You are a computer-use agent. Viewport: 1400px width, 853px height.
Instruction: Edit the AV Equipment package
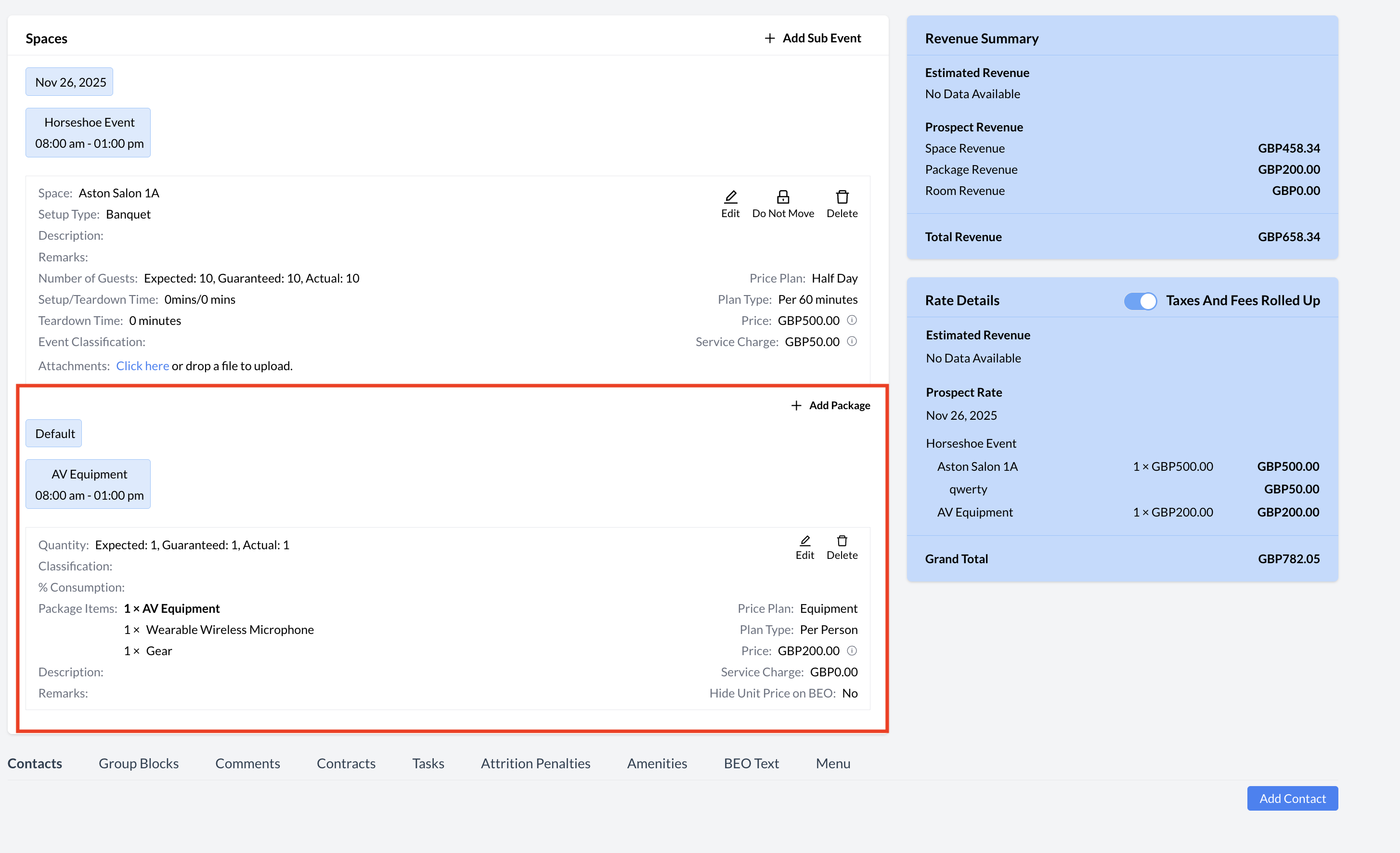pyautogui.click(x=804, y=541)
